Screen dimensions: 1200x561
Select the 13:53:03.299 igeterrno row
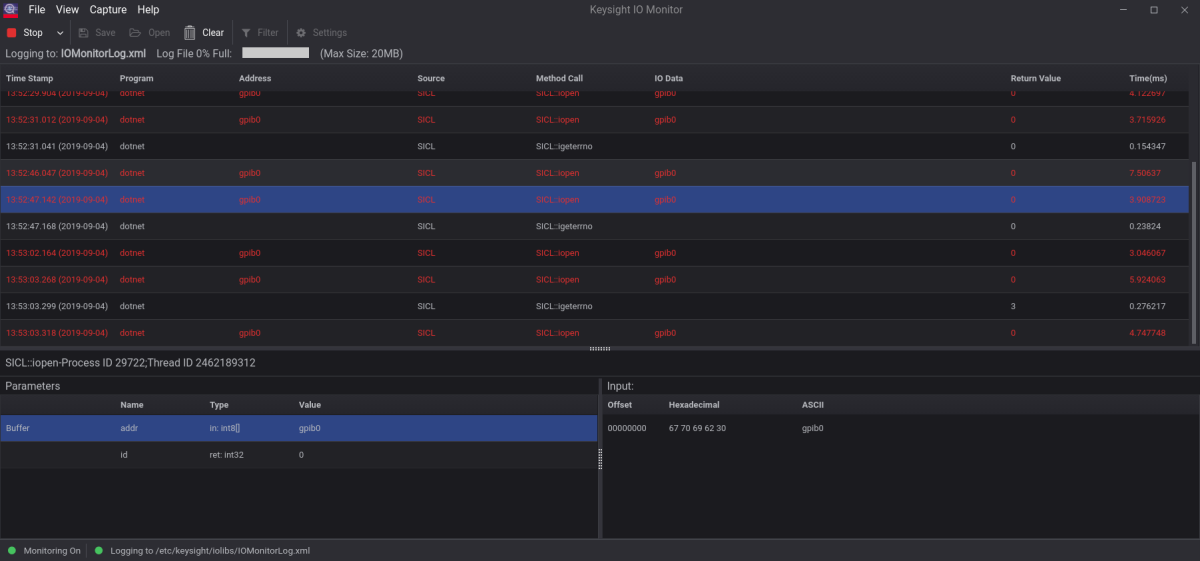pyautogui.click(x=595, y=306)
